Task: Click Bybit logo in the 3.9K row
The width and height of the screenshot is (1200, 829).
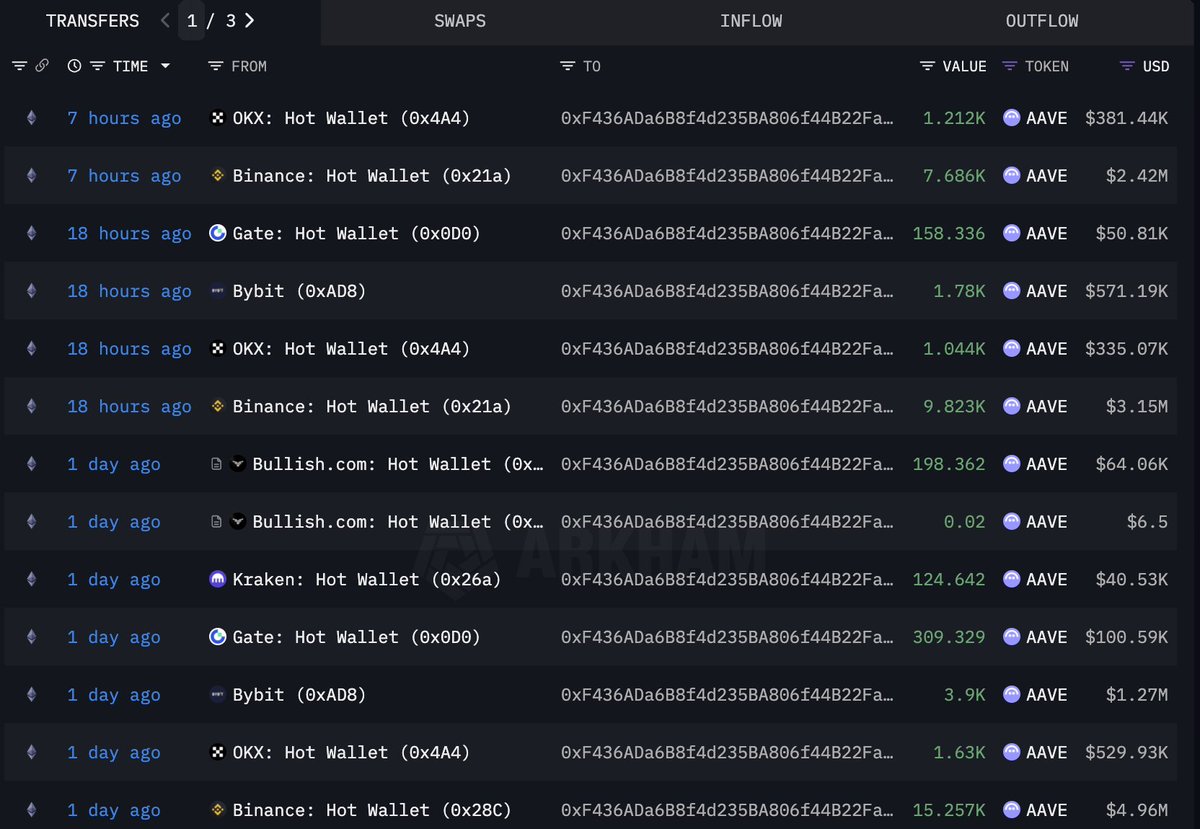Action: click(217, 695)
